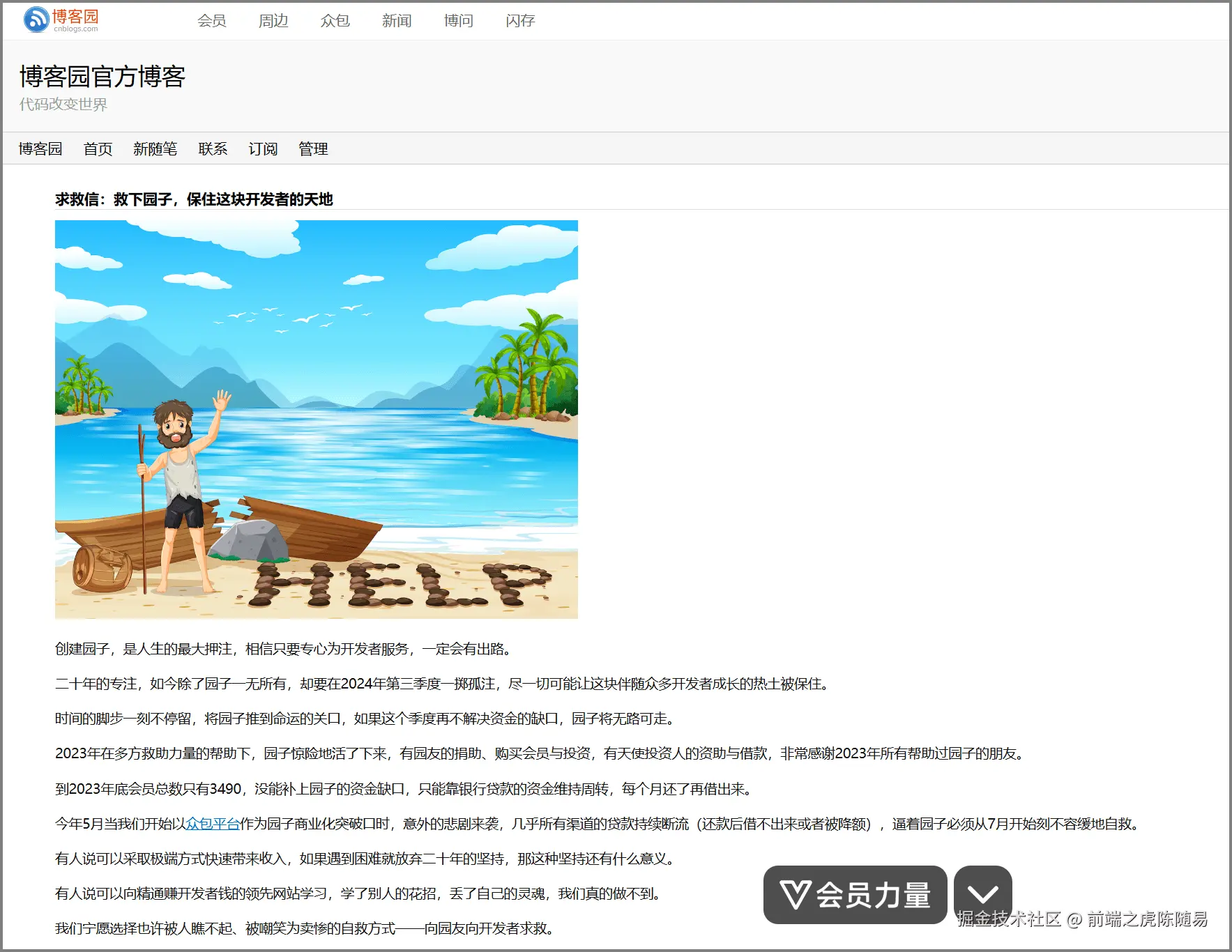Open the 订阅 subscription option
The image size is (1232, 952).
263,148
